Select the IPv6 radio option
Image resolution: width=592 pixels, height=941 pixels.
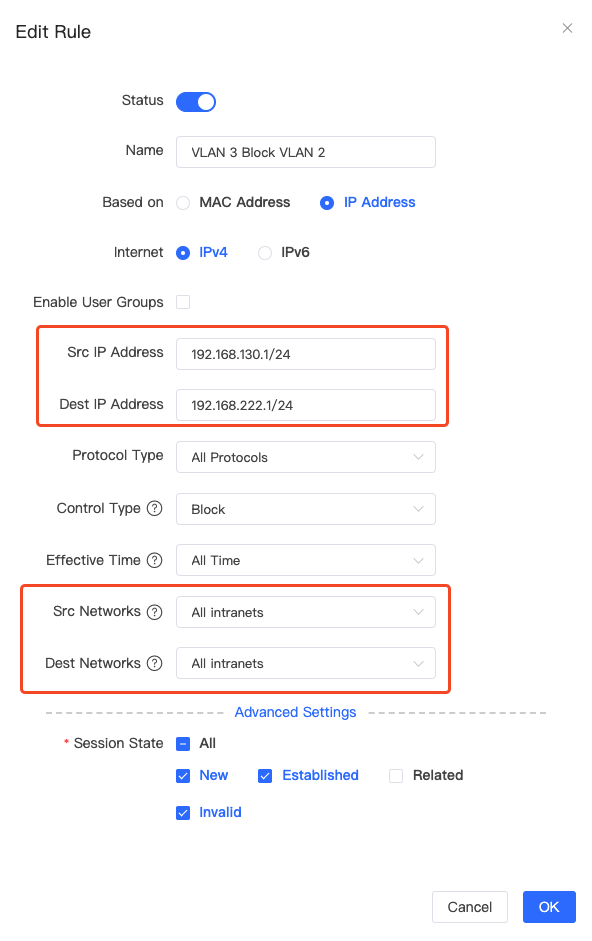pyautogui.click(x=265, y=253)
